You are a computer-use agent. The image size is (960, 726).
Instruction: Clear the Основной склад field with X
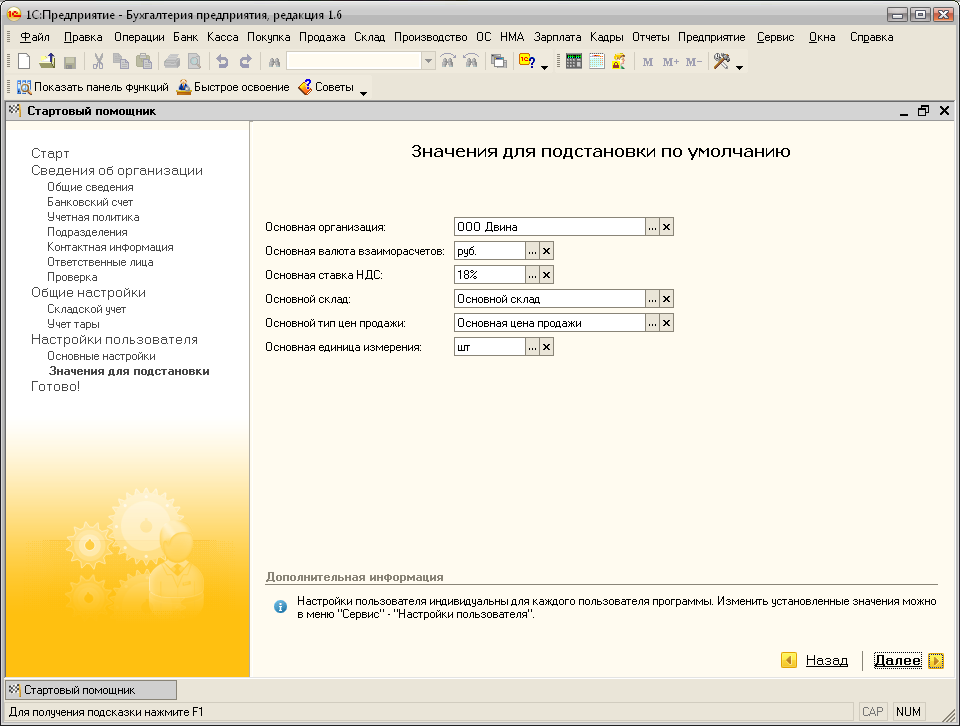coord(667,299)
